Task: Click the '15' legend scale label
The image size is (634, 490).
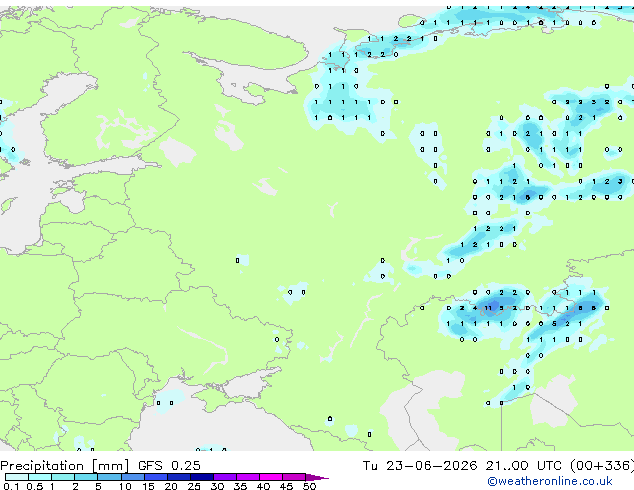Action: point(148,486)
